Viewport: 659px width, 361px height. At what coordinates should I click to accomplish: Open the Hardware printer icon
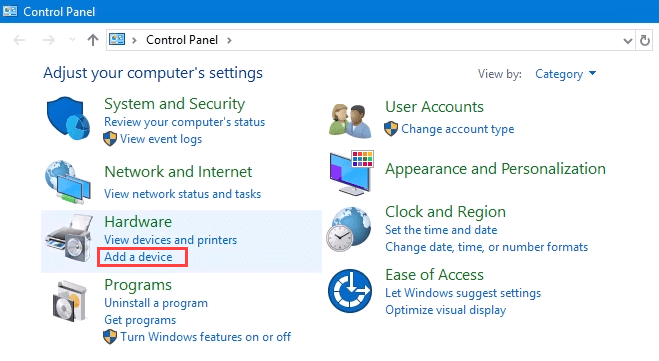(x=69, y=238)
